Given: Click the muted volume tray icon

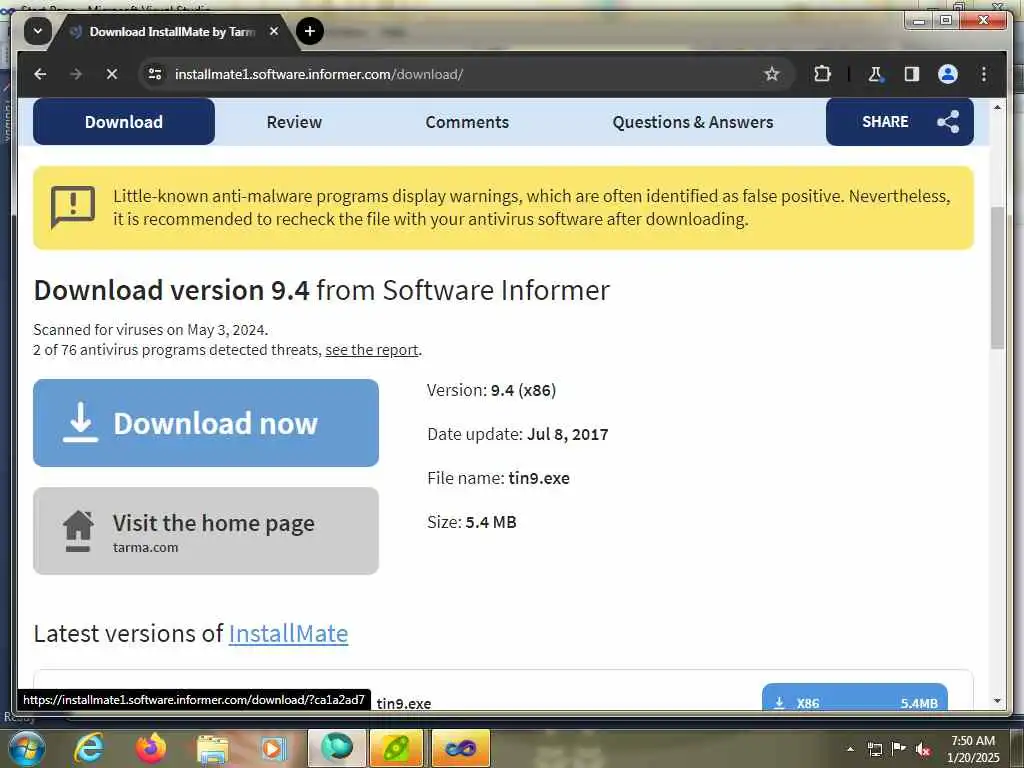Looking at the screenshot, I should 923,749.
